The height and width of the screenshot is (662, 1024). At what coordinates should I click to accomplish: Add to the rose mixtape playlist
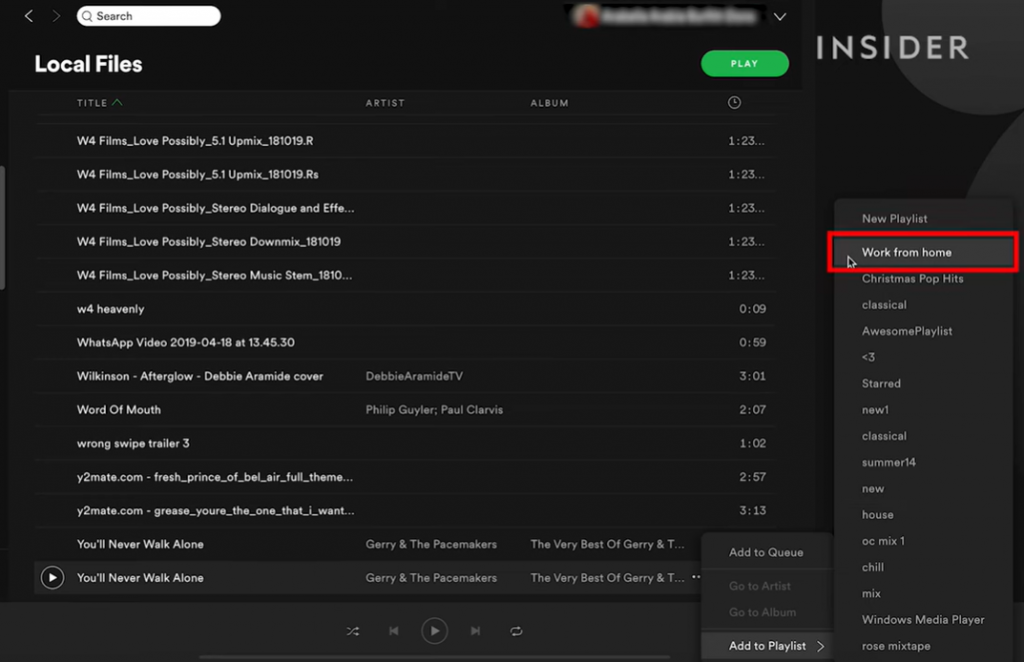[x=895, y=646]
